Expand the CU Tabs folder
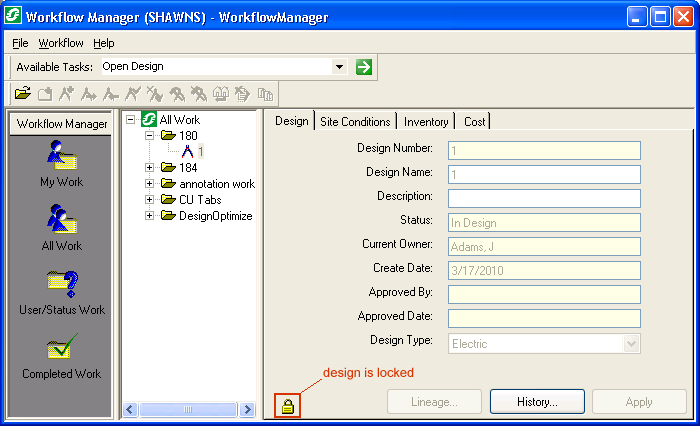This screenshot has width=700, height=426. 150,199
